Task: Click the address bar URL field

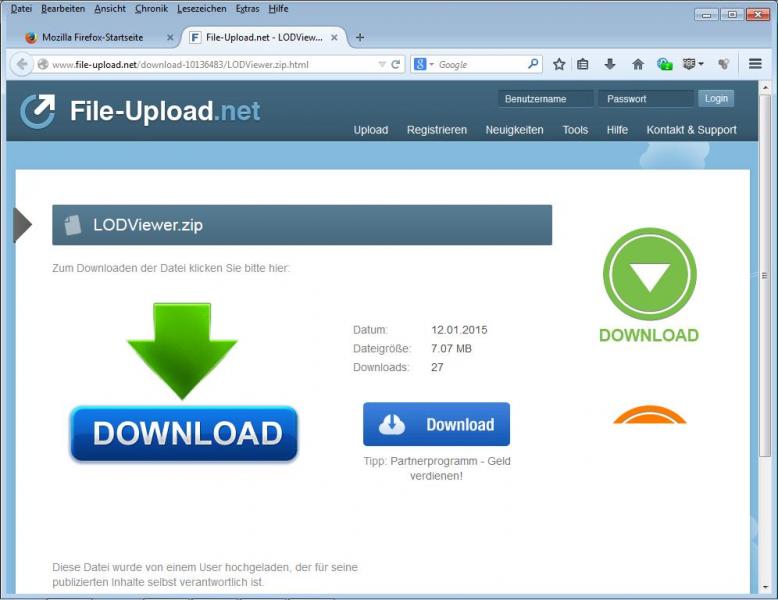Action: [213, 65]
